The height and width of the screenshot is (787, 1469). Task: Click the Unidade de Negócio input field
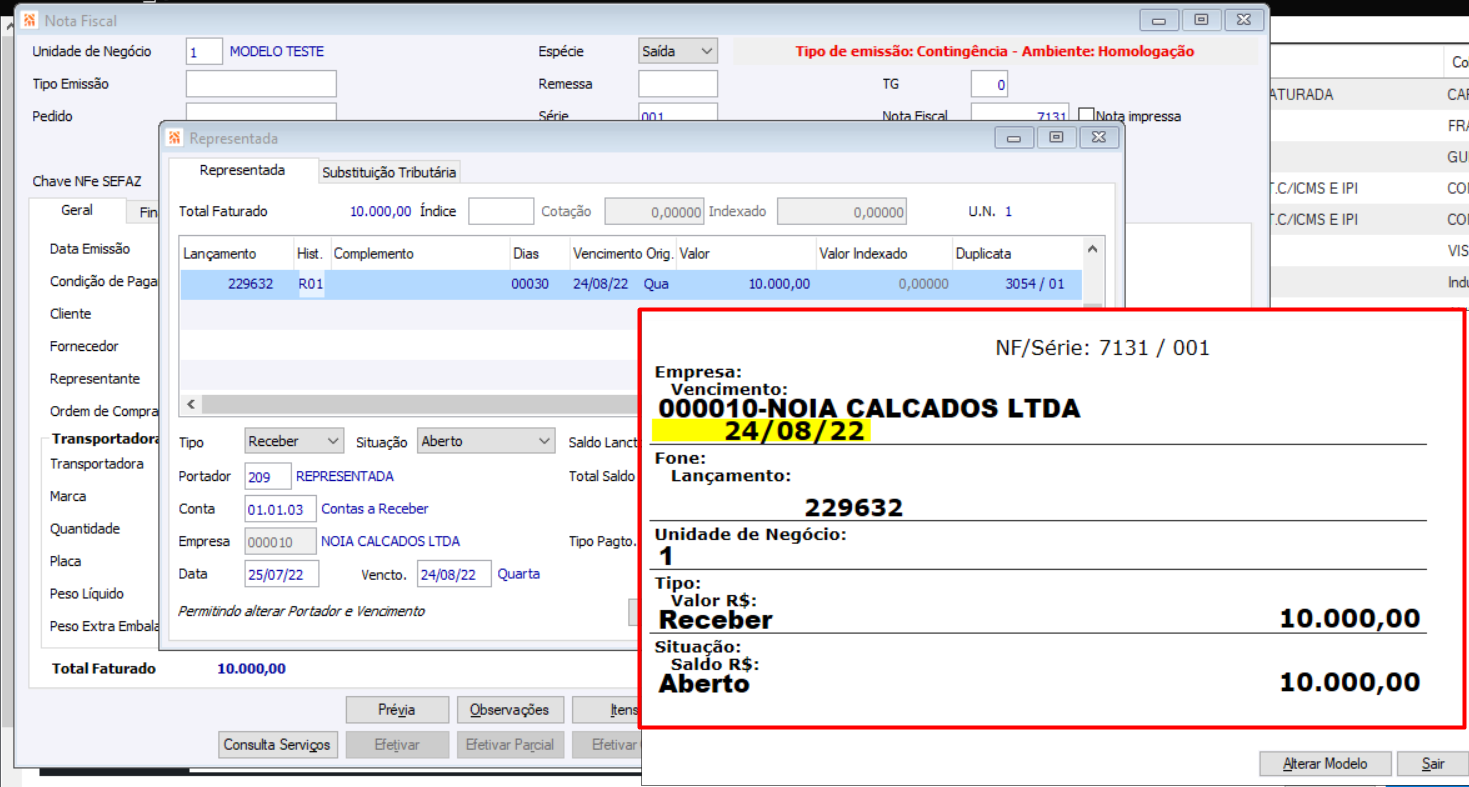point(204,52)
